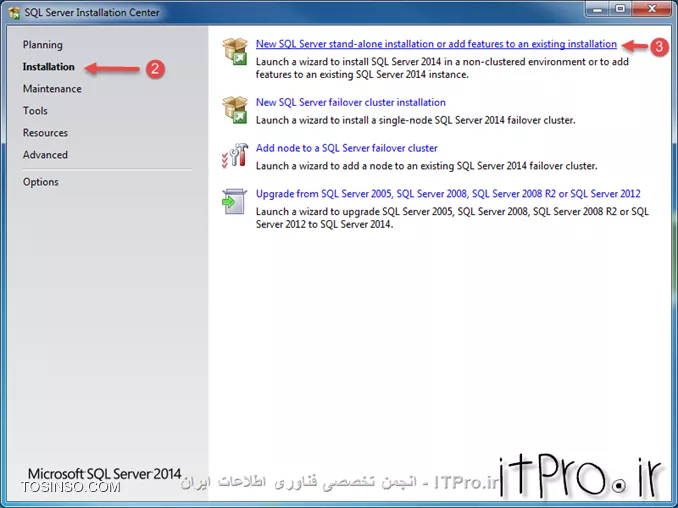
Task: Click the window title 'SQL Server Installation Center'
Action: click(92, 13)
